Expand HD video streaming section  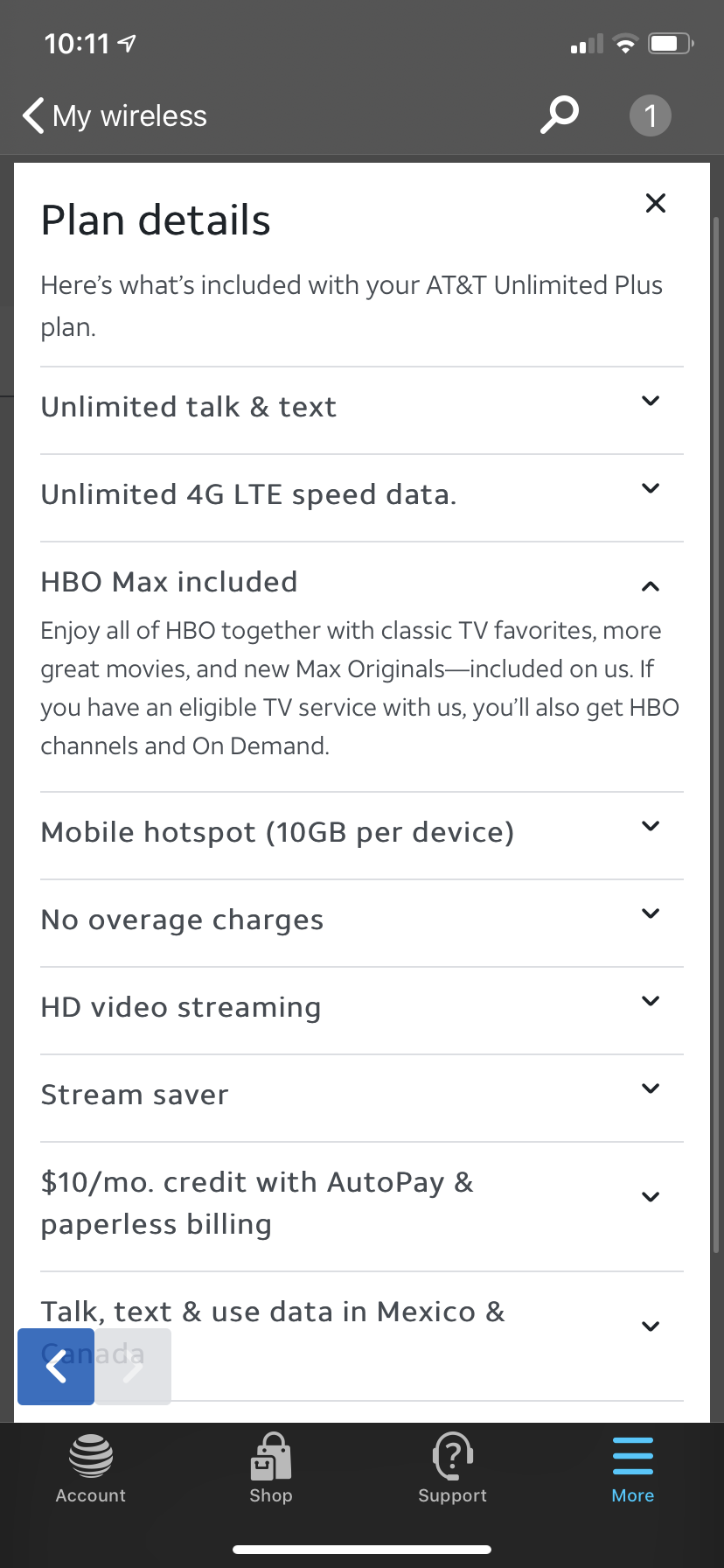click(x=650, y=1002)
